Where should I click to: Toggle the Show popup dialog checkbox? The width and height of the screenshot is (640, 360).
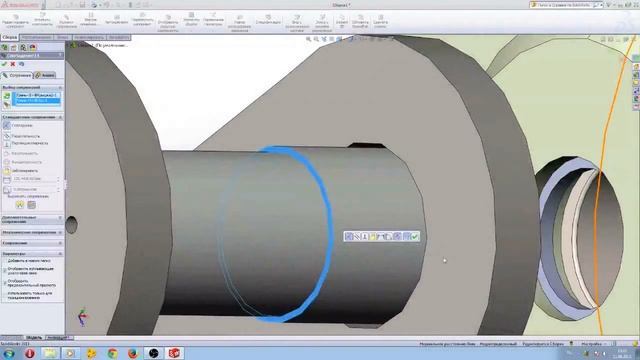tap(4, 271)
